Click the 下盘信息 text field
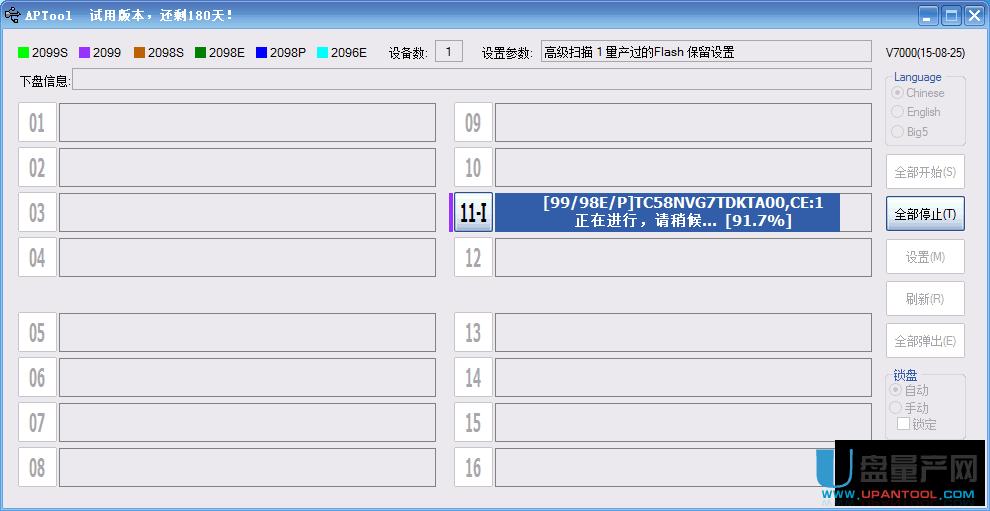The height and width of the screenshot is (511, 990). (471, 80)
